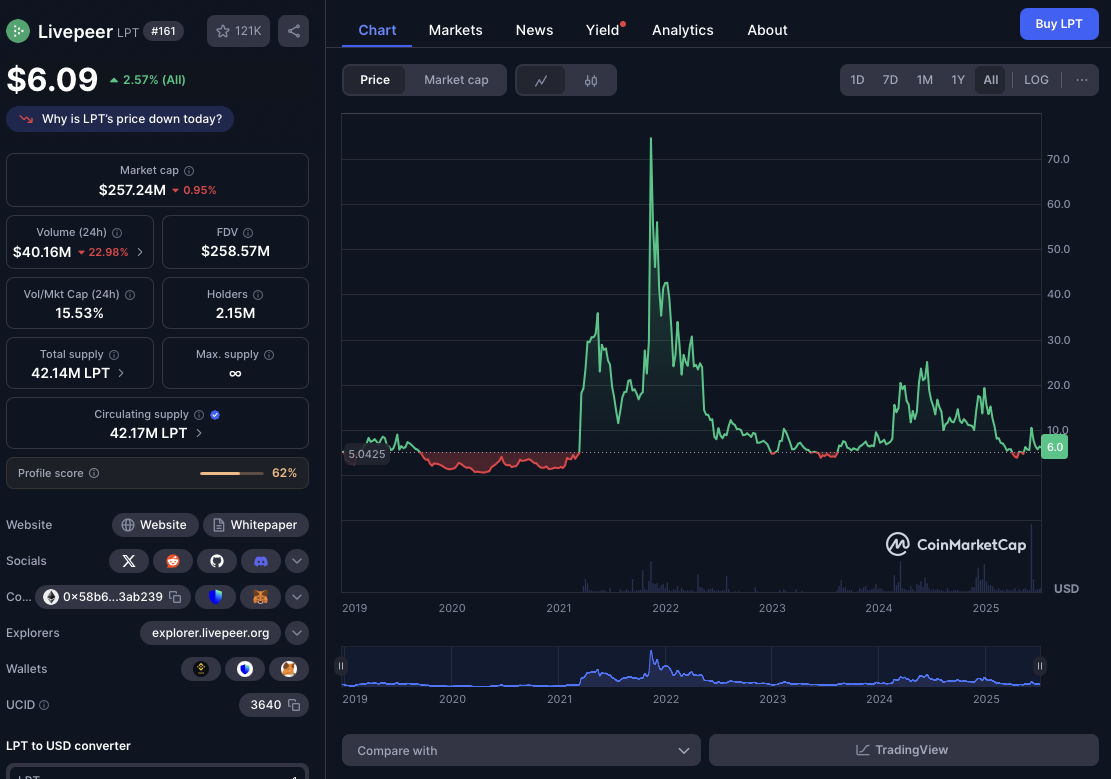Click the Buy LPT button

coord(1059,24)
